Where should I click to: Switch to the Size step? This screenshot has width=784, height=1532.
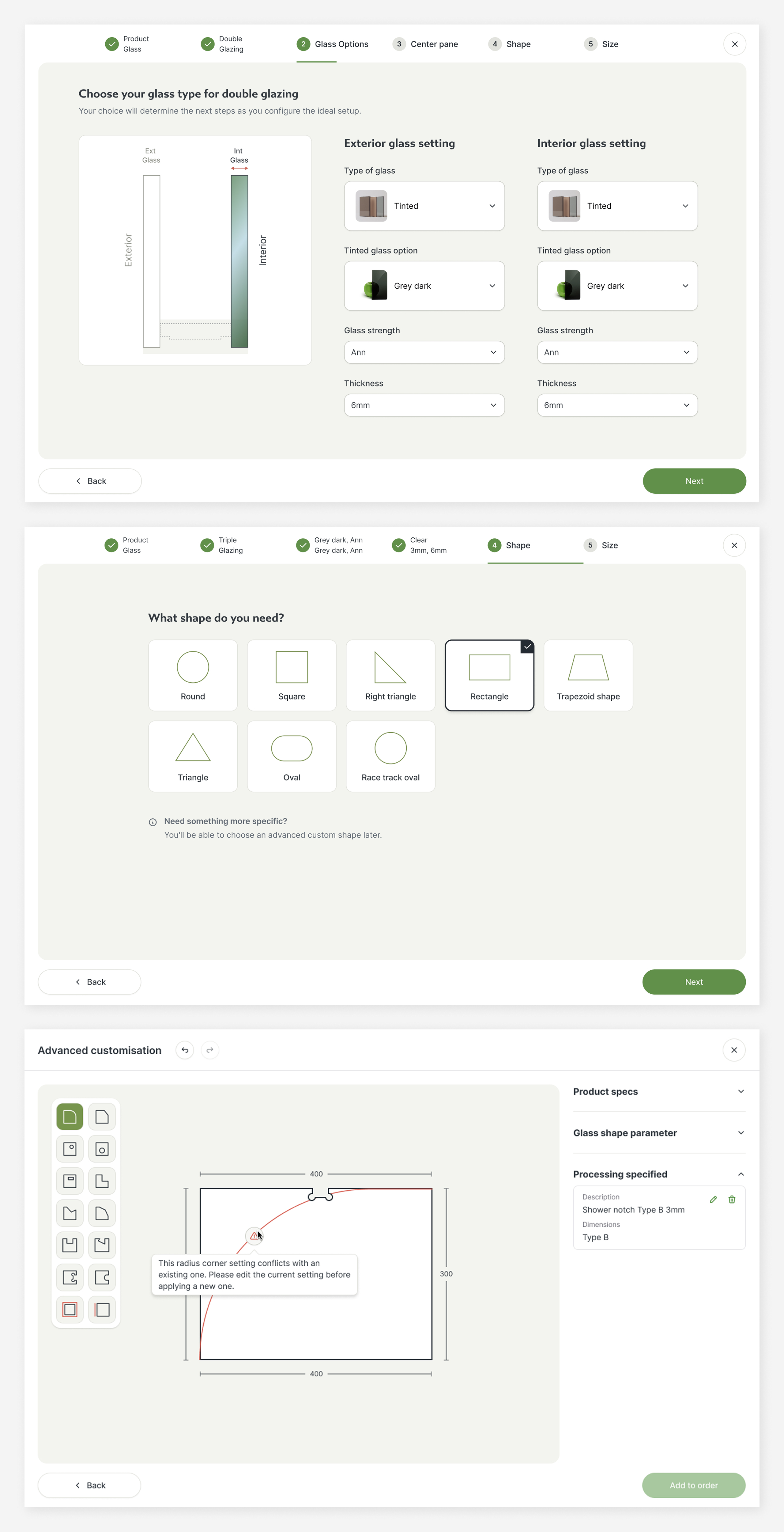[601, 44]
